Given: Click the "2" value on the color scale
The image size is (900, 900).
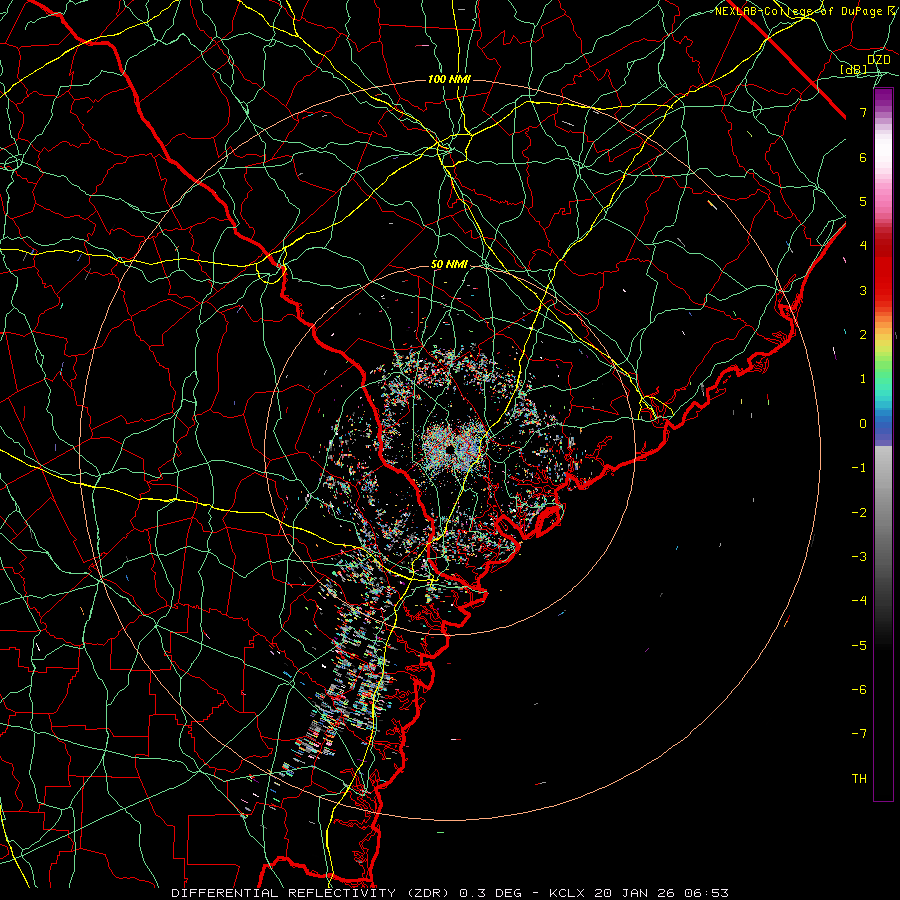Looking at the screenshot, I should pos(863,335).
